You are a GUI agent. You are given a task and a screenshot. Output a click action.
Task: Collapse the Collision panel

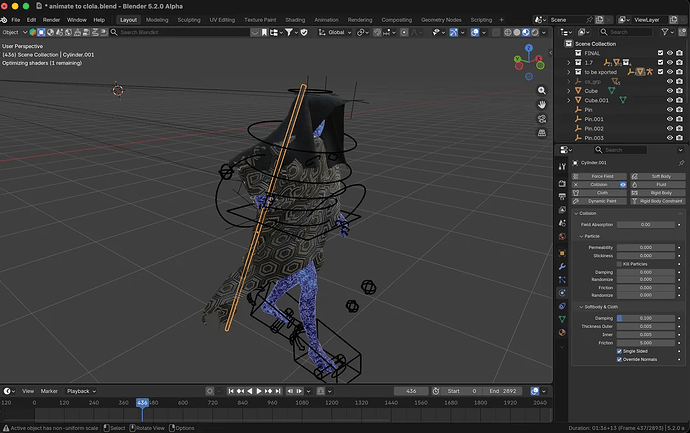pyautogui.click(x=576, y=213)
